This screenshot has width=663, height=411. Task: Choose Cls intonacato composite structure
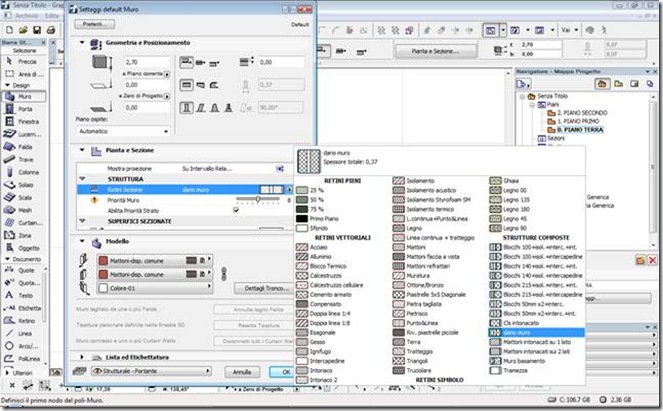click(514, 323)
